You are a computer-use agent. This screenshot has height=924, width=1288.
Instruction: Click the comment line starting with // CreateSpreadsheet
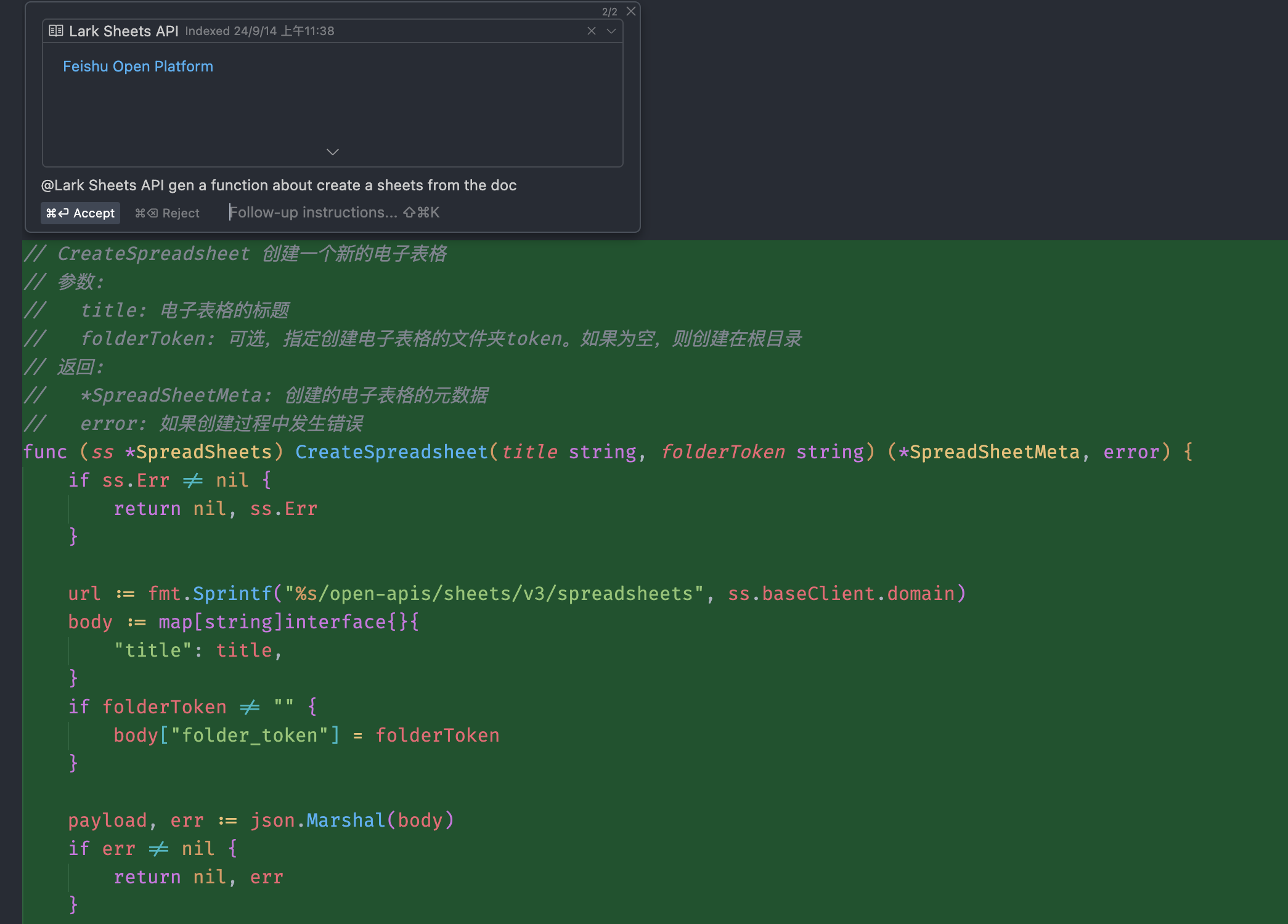(x=235, y=254)
